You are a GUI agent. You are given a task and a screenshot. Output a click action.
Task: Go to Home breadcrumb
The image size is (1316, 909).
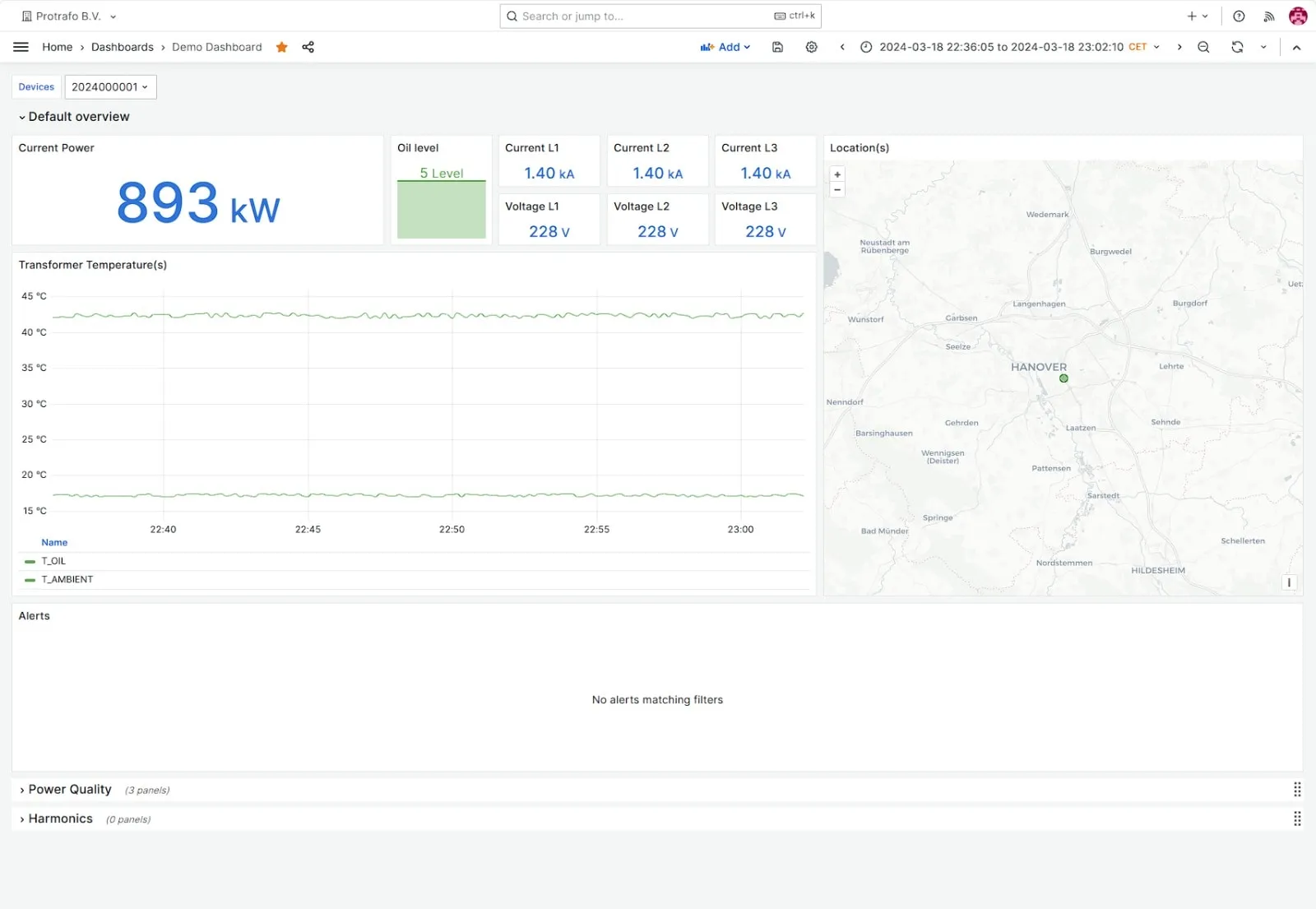(x=57, y=47)
